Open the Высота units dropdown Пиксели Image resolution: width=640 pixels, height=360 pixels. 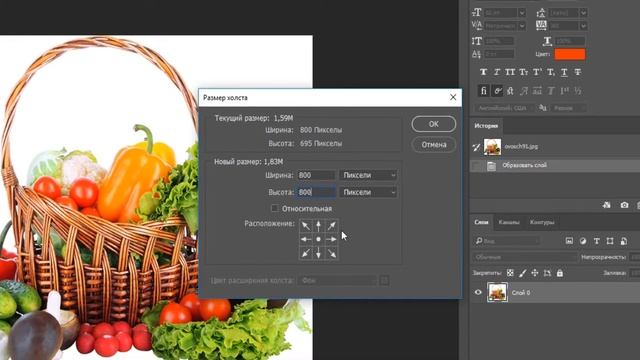(x=368, y=192)
